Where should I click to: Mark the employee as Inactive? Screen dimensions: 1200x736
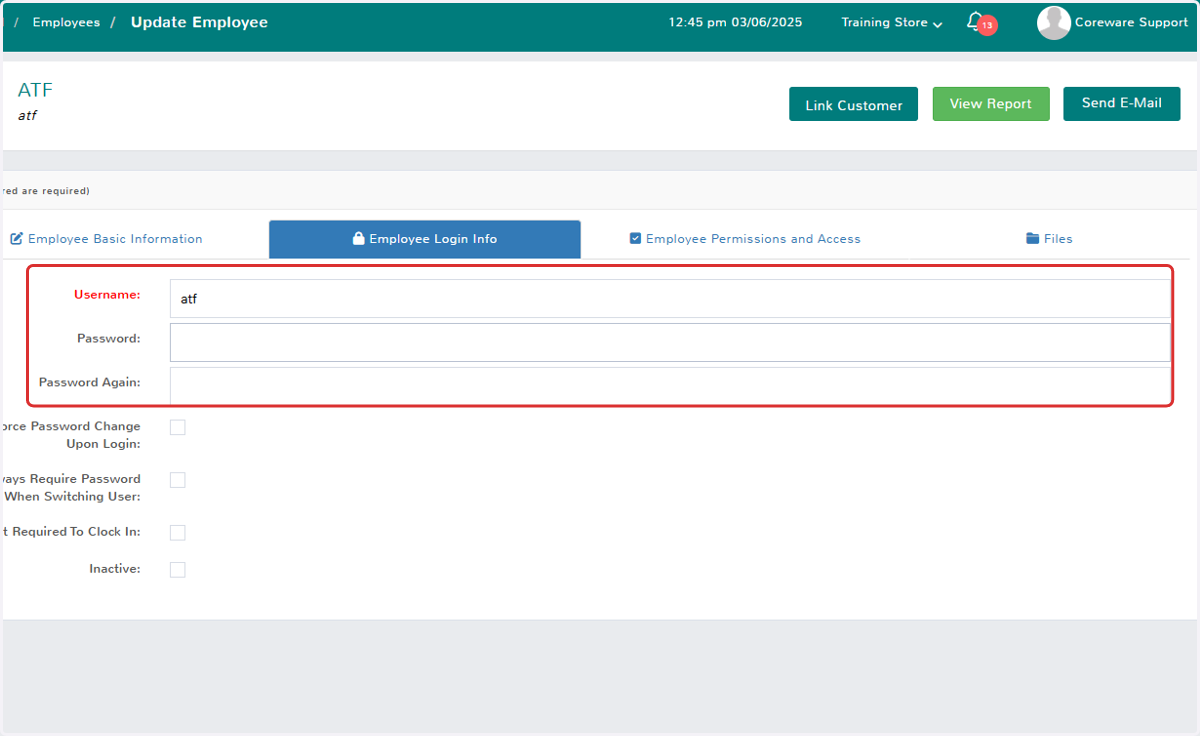coord(178,570)
